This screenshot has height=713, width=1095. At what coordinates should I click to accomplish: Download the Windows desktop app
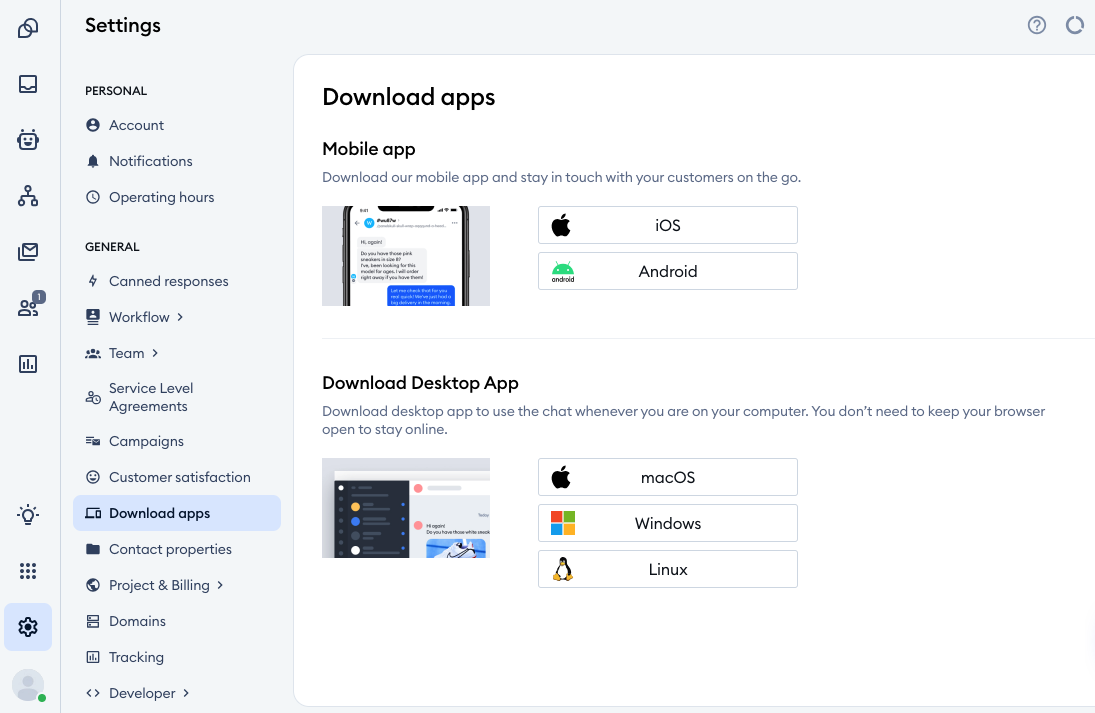click(x=667, y=523)
